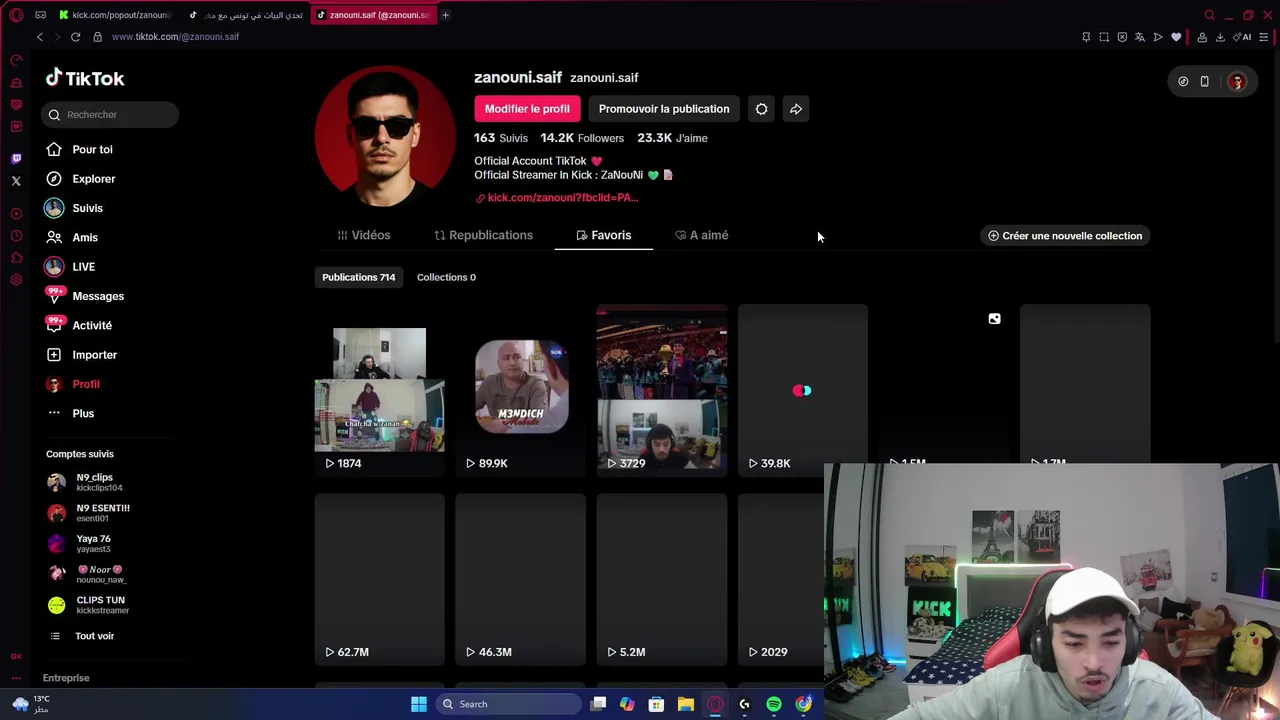
Task: Open the ad blocker shield icon
Action: pos(1122,37)
